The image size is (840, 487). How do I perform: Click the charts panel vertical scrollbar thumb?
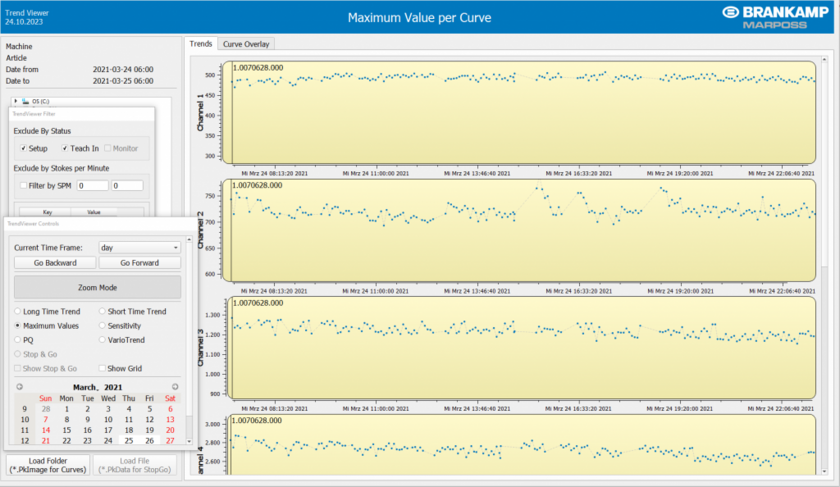[x=824, y=166]
